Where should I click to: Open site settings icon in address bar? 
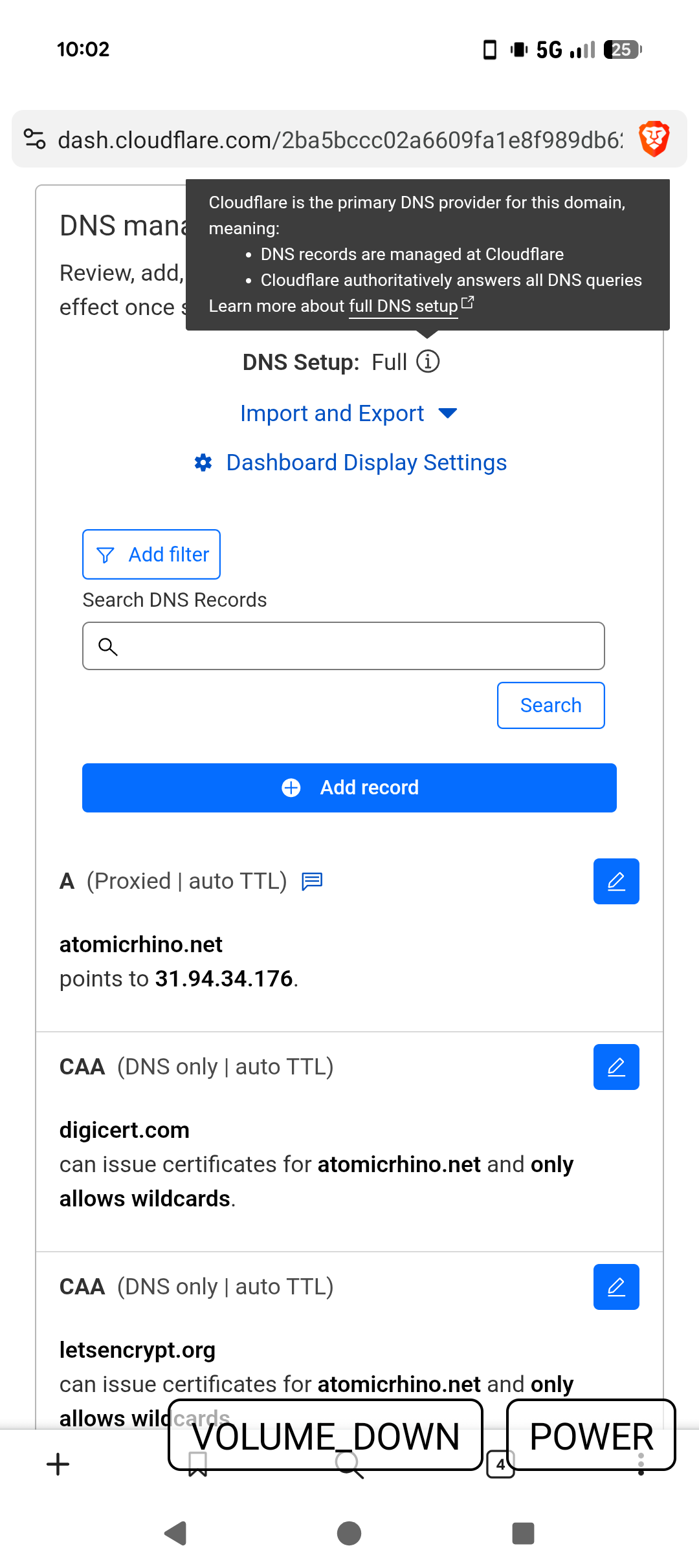pos(35,139)
